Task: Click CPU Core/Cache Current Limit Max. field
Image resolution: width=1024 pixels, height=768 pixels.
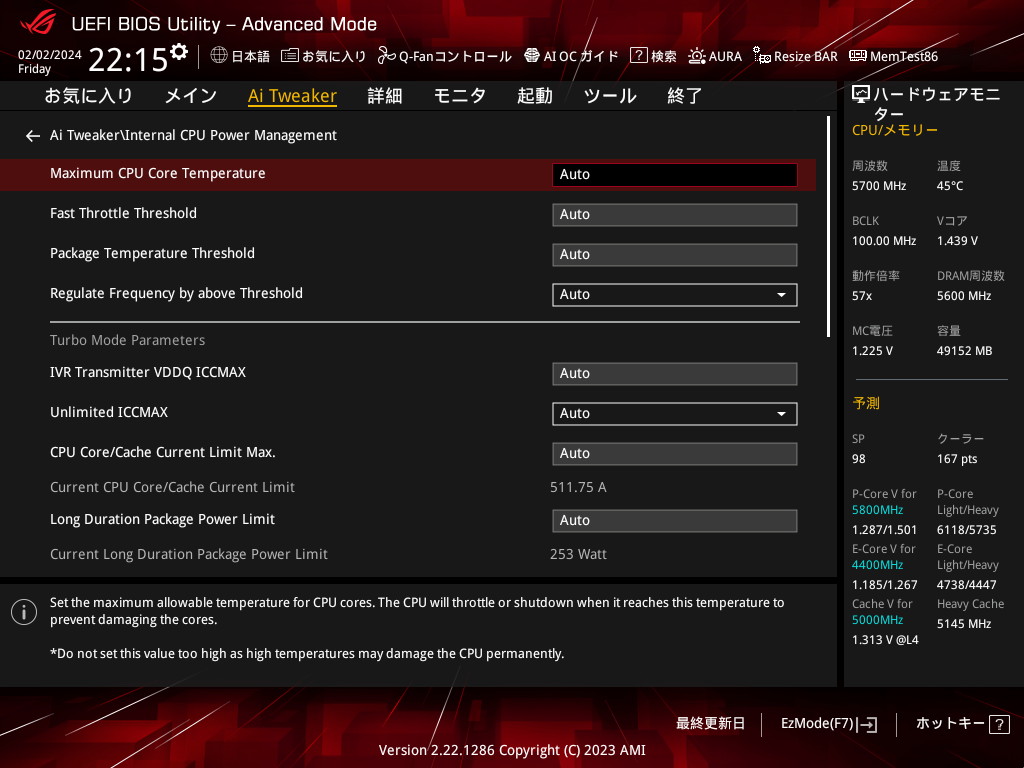Action: (675, 454)
